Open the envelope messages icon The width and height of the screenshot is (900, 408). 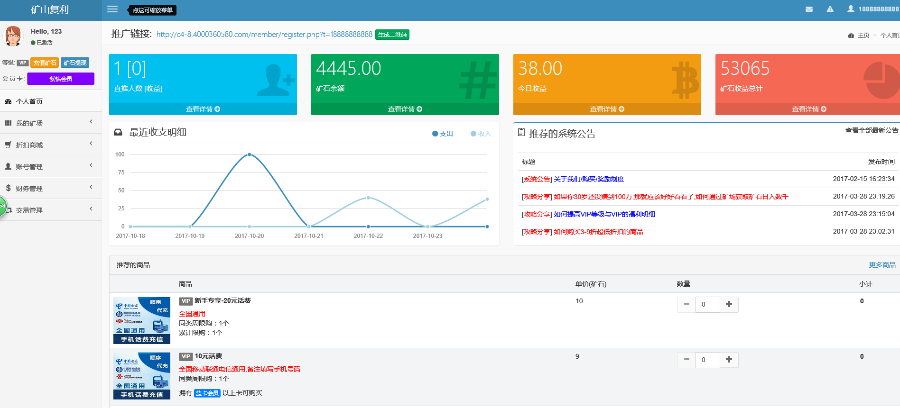(809, 9)
